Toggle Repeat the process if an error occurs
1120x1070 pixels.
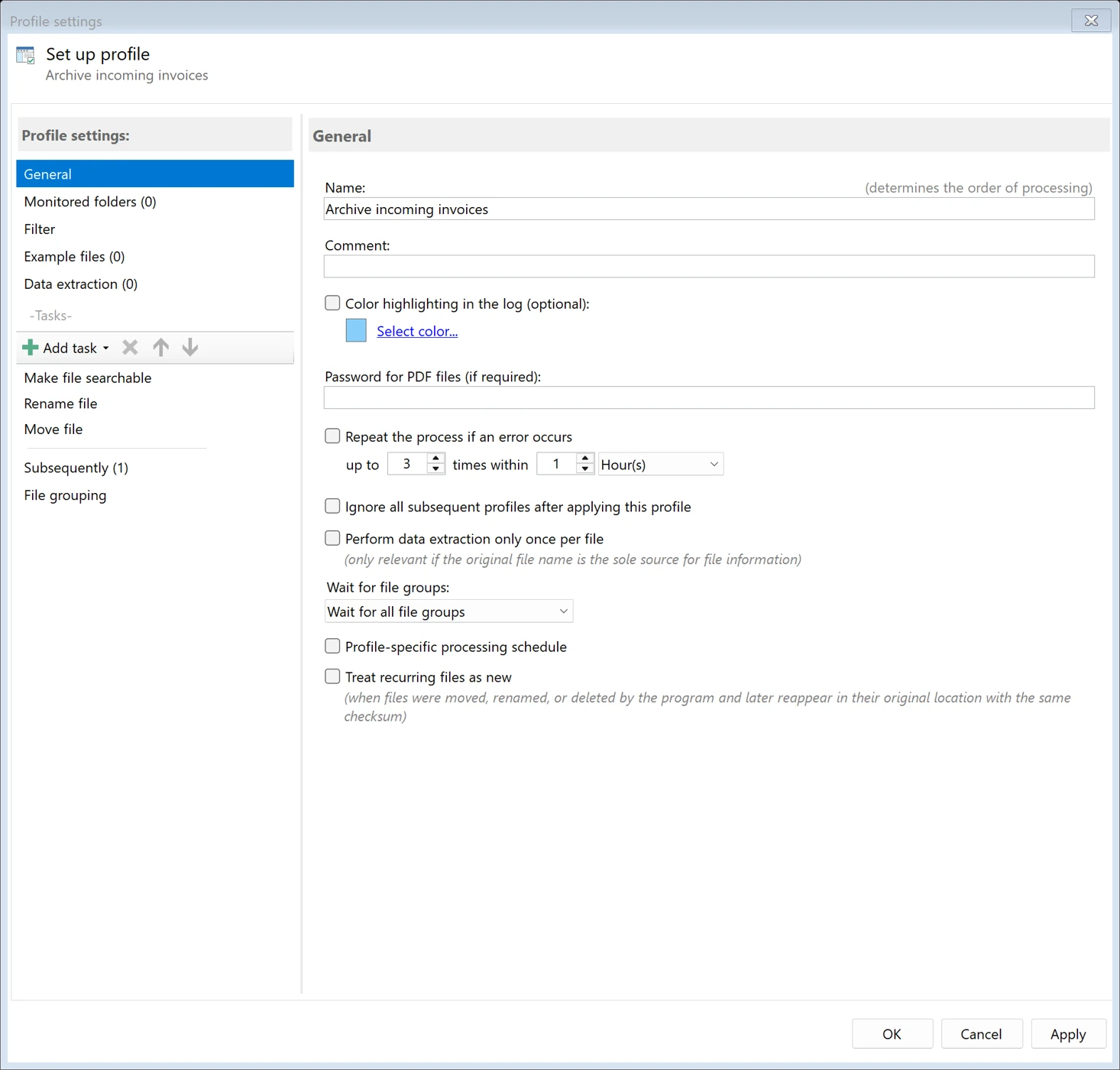332,436
